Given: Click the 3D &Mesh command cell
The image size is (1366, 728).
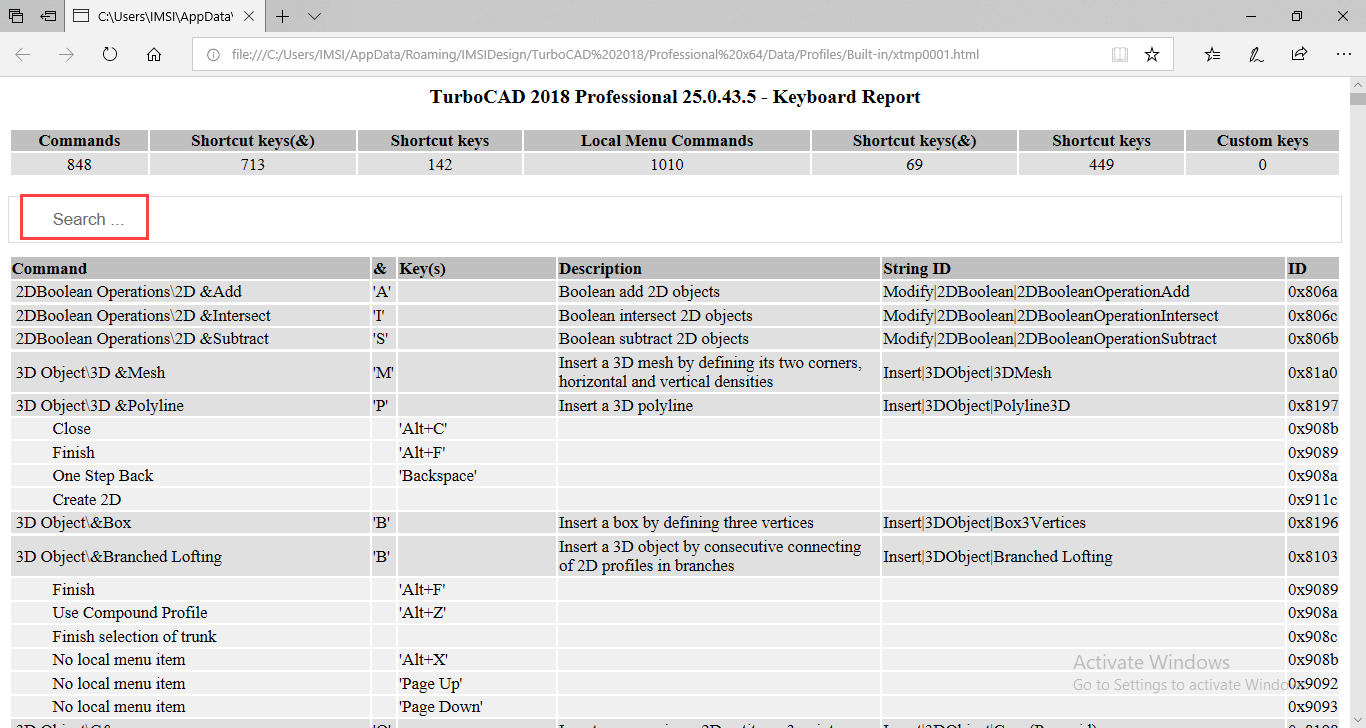Looking at the screenshot, I should 190,373.
